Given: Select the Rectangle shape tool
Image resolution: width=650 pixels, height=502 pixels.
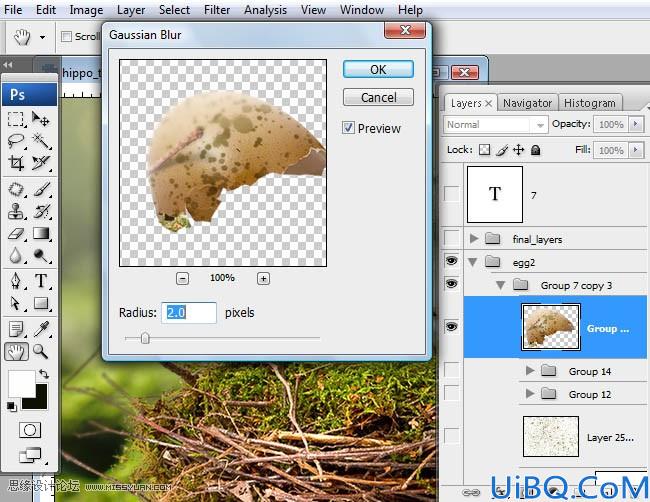Looking at the screenshot, I should coord(41,303).
